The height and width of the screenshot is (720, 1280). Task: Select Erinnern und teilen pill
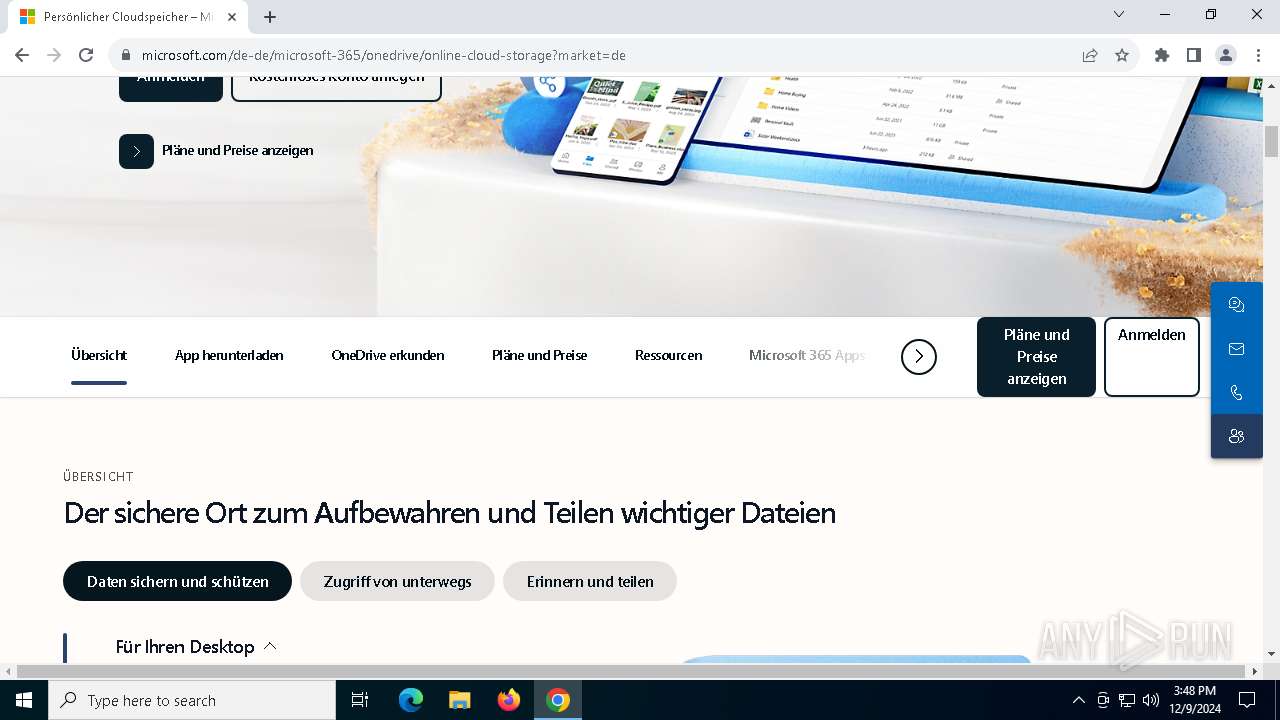coord(590,581)
